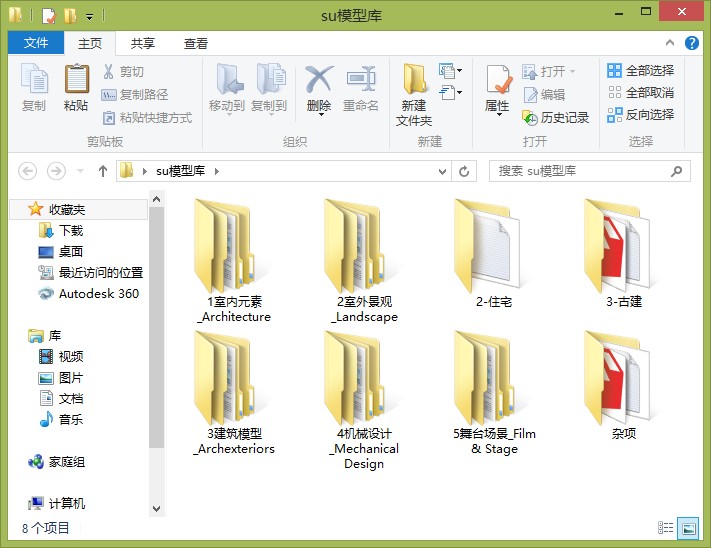Open recent locations dropdown arrow
This screenshot has height=548, width=711.
[80, 171]
